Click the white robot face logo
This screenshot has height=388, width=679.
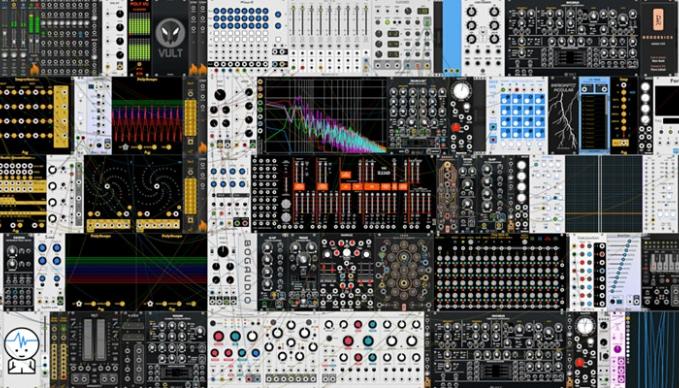coord(21,350)
